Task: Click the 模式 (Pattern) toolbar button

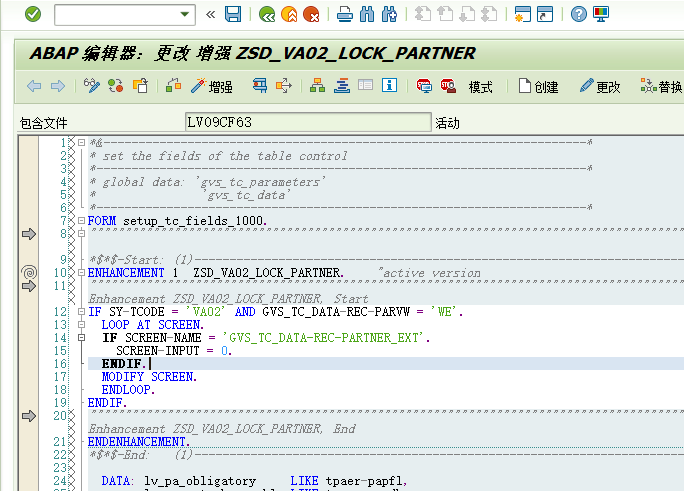Action: 480,87
